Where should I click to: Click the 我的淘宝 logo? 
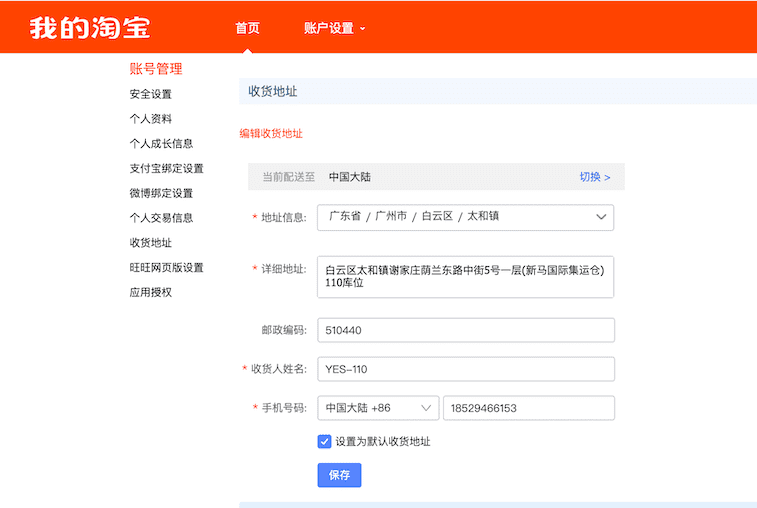pyautogui.click(x=90, y=28)
